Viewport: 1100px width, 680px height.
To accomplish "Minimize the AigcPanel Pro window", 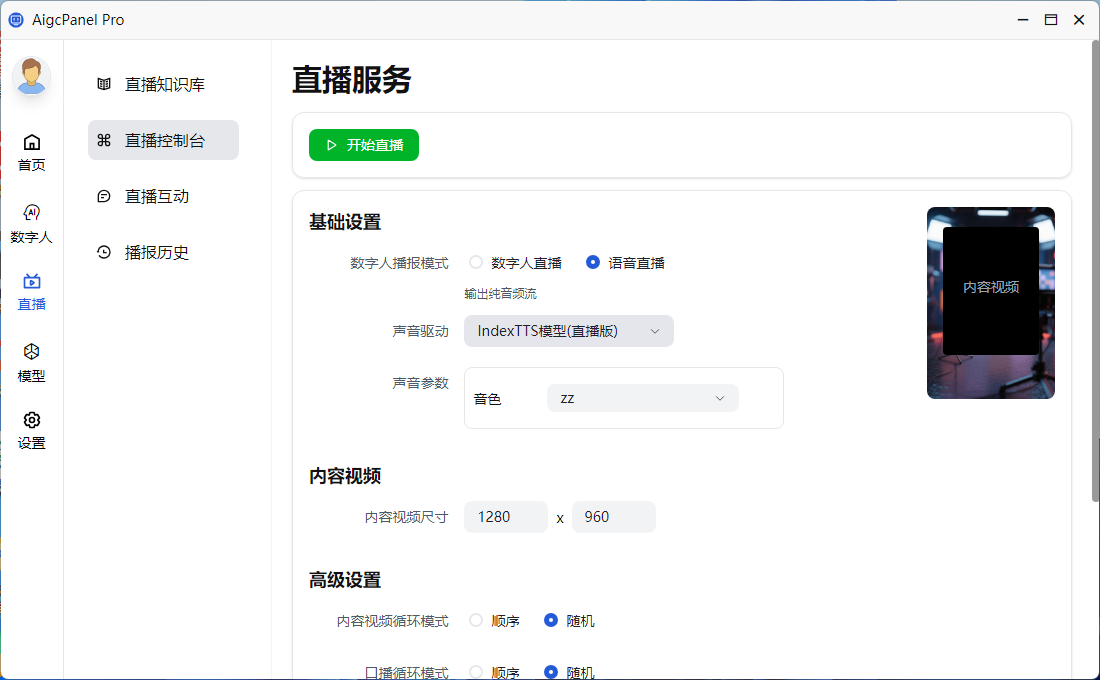I will click(x=1023, y=20).
